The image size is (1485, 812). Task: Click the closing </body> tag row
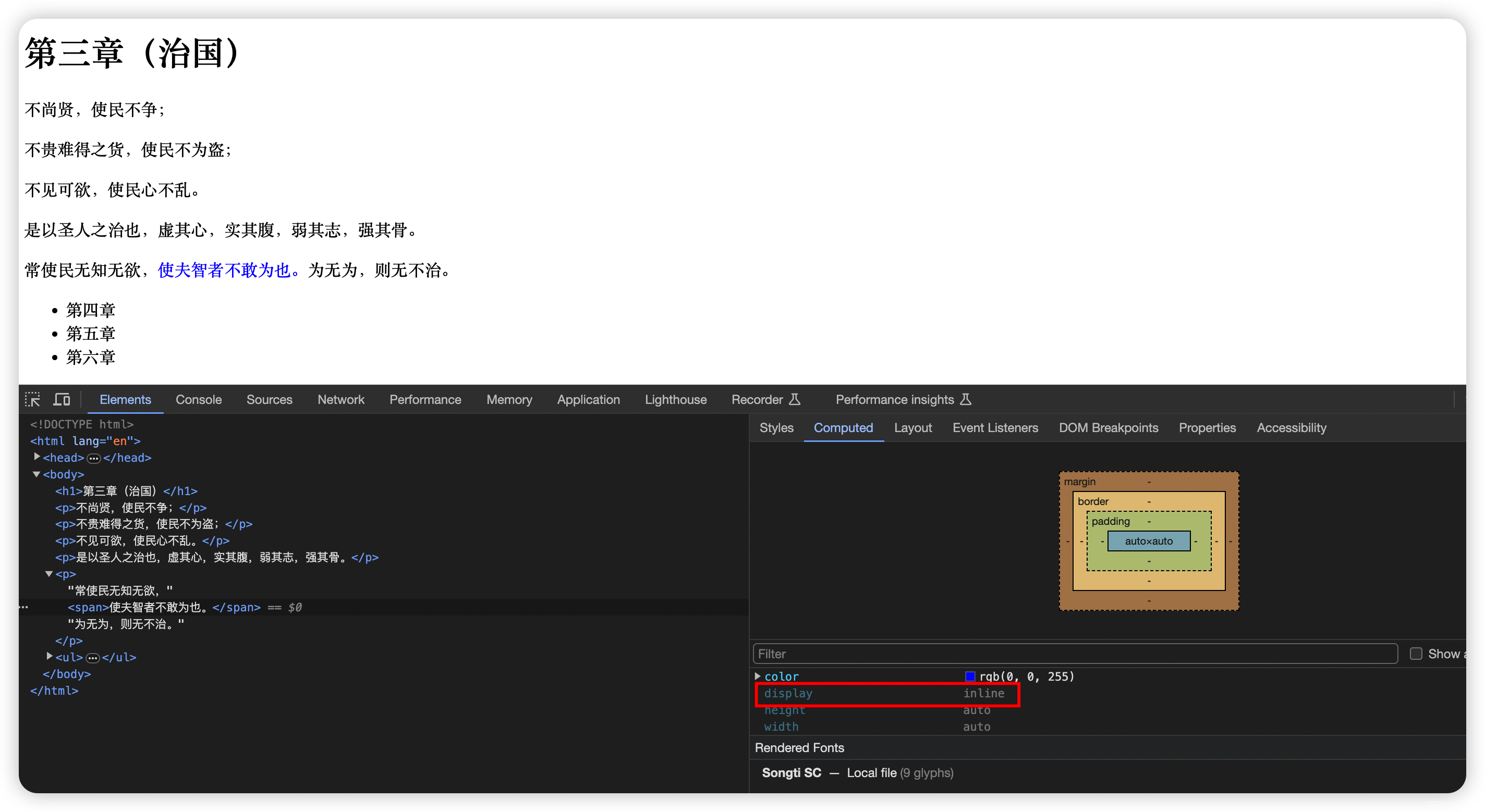click(x=66, y=674)
